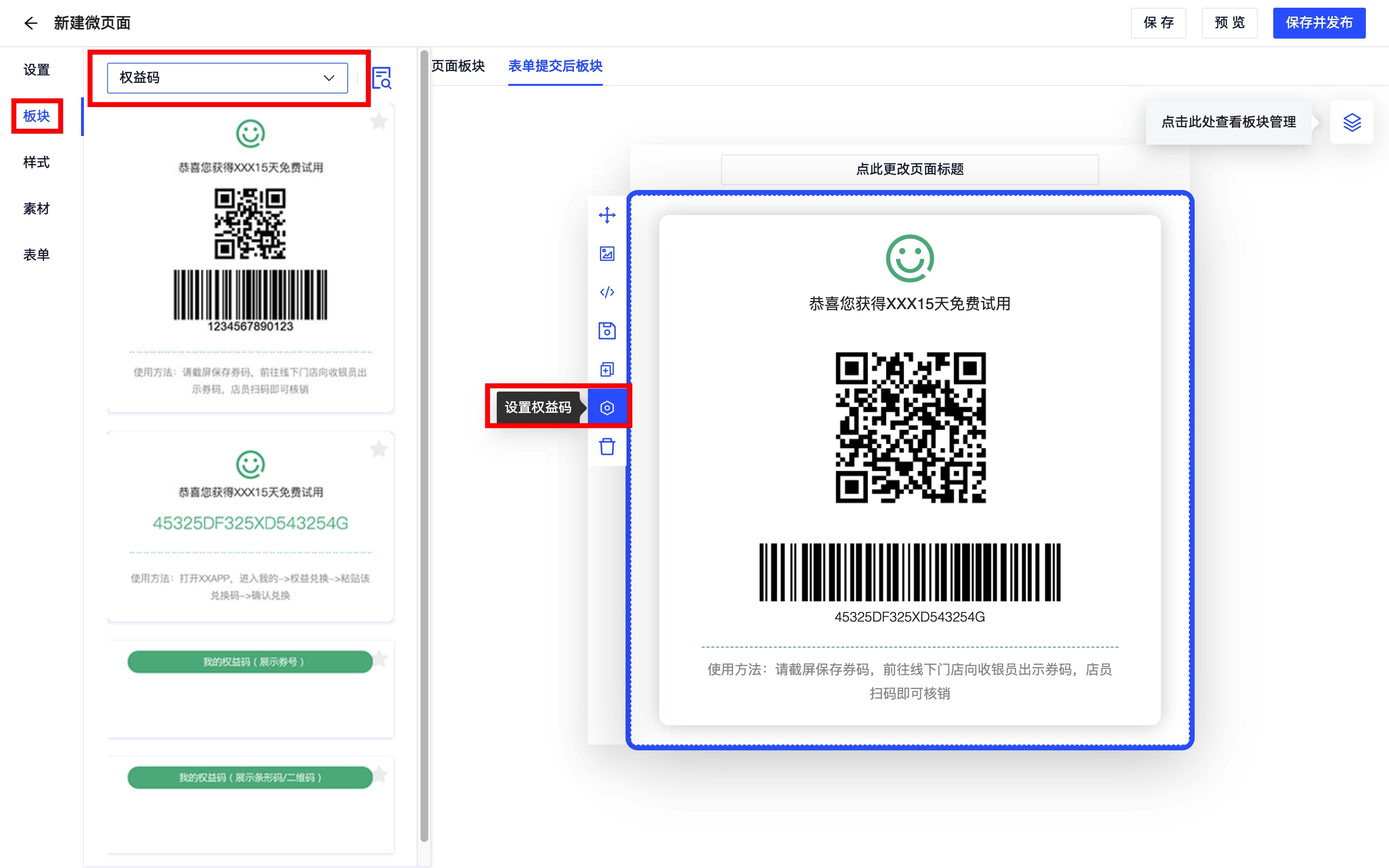The height and width of the screenshot is (868, 1389).
Task: Open the 设置 sidebar tab
Action: pos(37,70)
